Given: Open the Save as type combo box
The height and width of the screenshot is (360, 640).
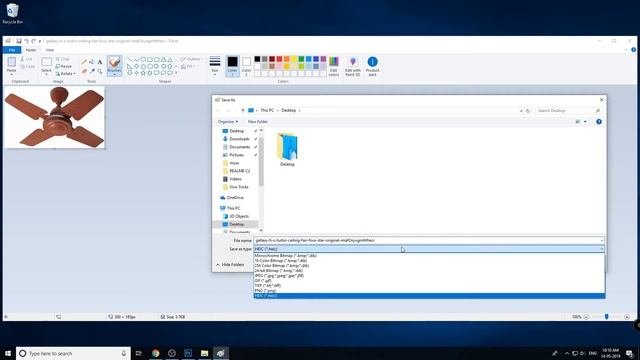Looking at the screenshot, I should (x=429, y=249).
